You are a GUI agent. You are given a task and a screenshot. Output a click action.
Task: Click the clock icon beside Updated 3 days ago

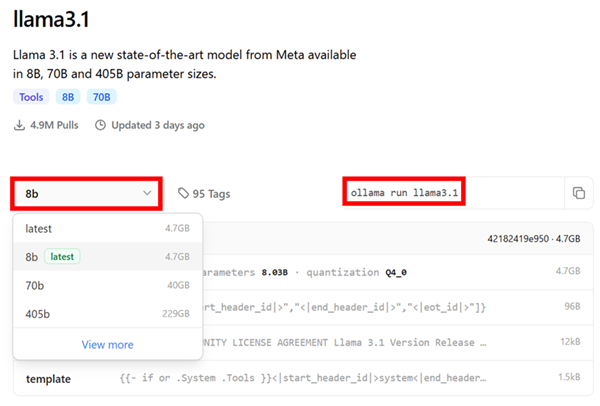pyautogui.click(x=100, y=125)
